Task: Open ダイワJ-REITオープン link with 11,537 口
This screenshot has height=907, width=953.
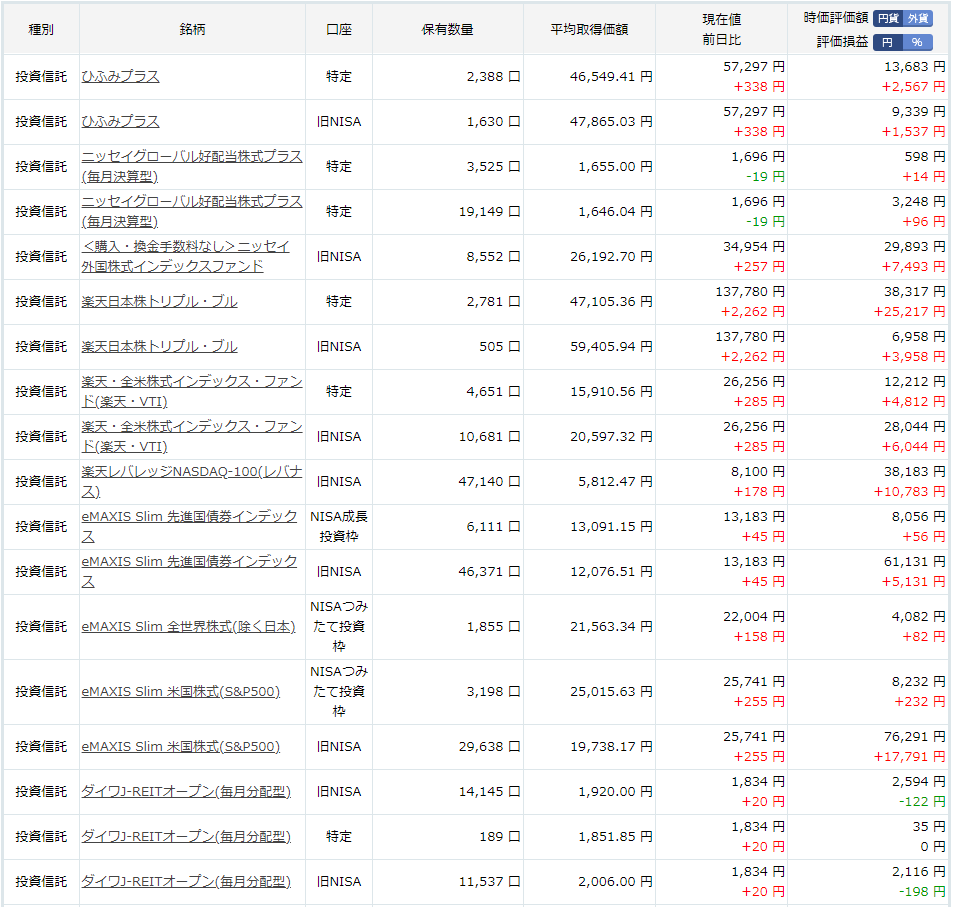Action: click(186, 881)
